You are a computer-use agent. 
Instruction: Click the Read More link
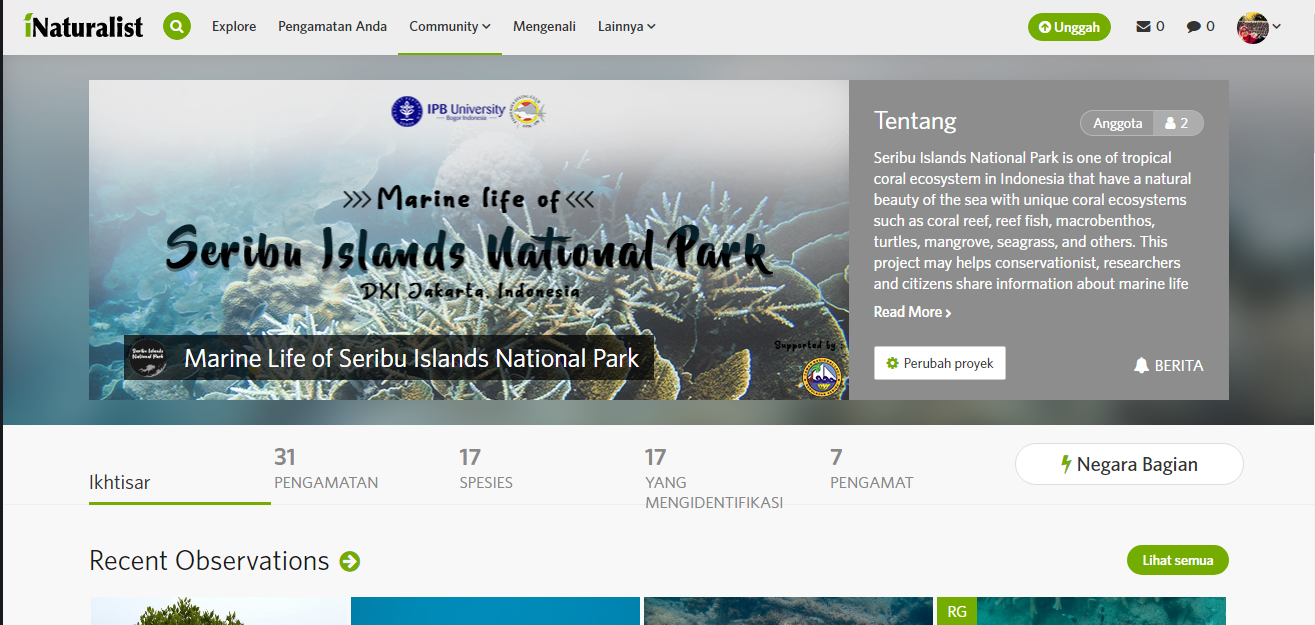click(x=912, y=312)
